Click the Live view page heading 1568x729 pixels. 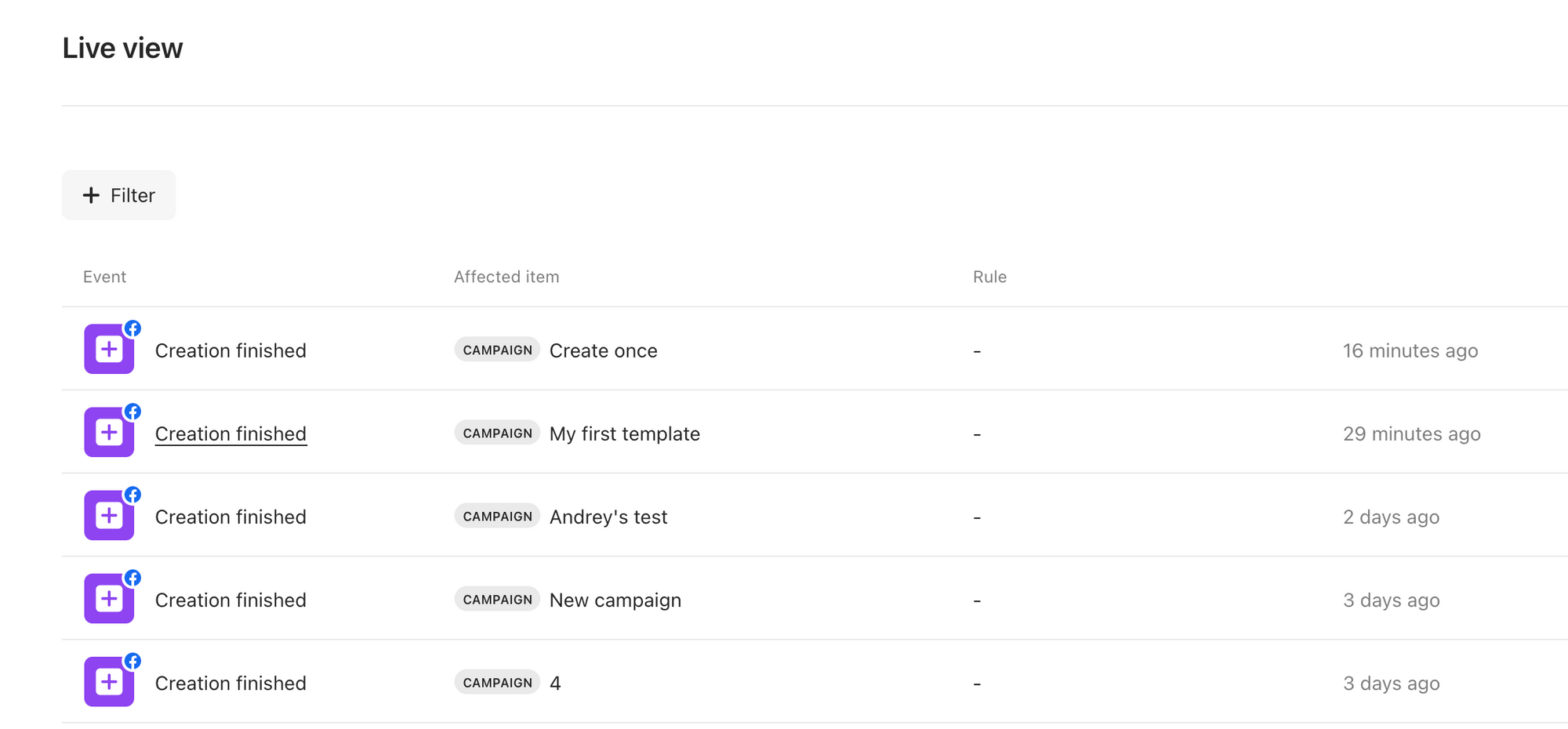coord(122,48)
